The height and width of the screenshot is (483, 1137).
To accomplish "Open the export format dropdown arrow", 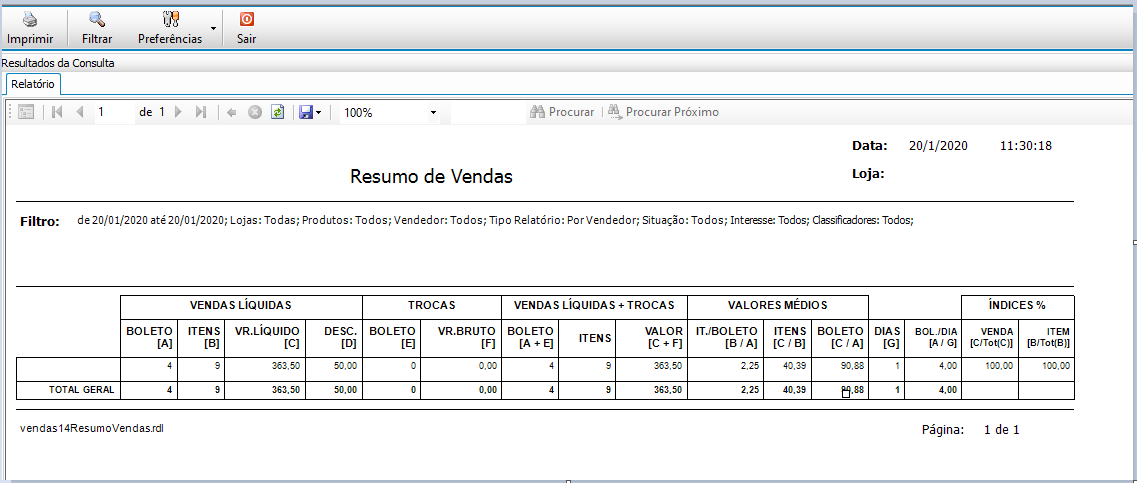I will coord(318,113).
